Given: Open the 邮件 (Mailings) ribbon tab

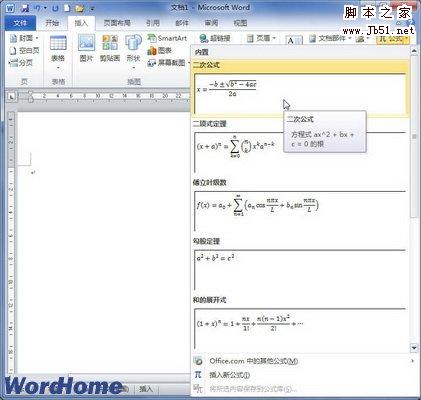Looking at the screenshot, I should pos(182,23).
